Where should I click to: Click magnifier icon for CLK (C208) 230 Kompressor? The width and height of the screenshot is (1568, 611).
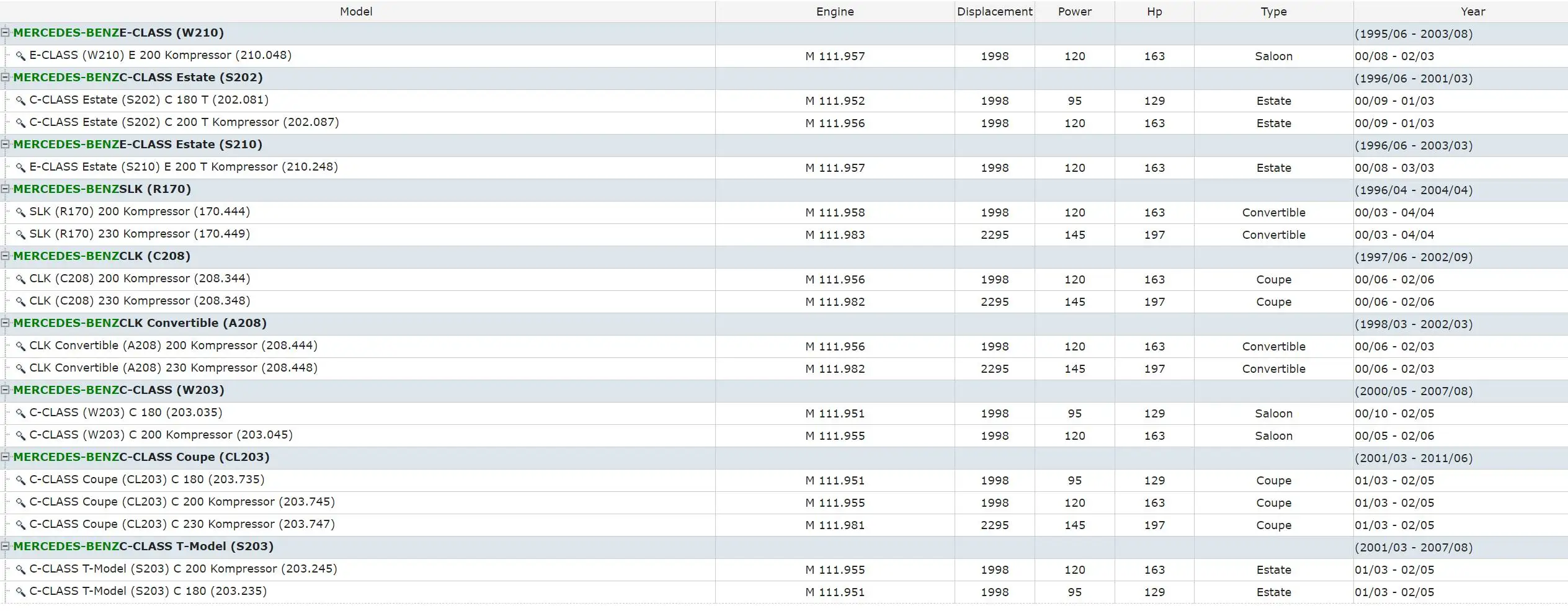tap(20, 301)
